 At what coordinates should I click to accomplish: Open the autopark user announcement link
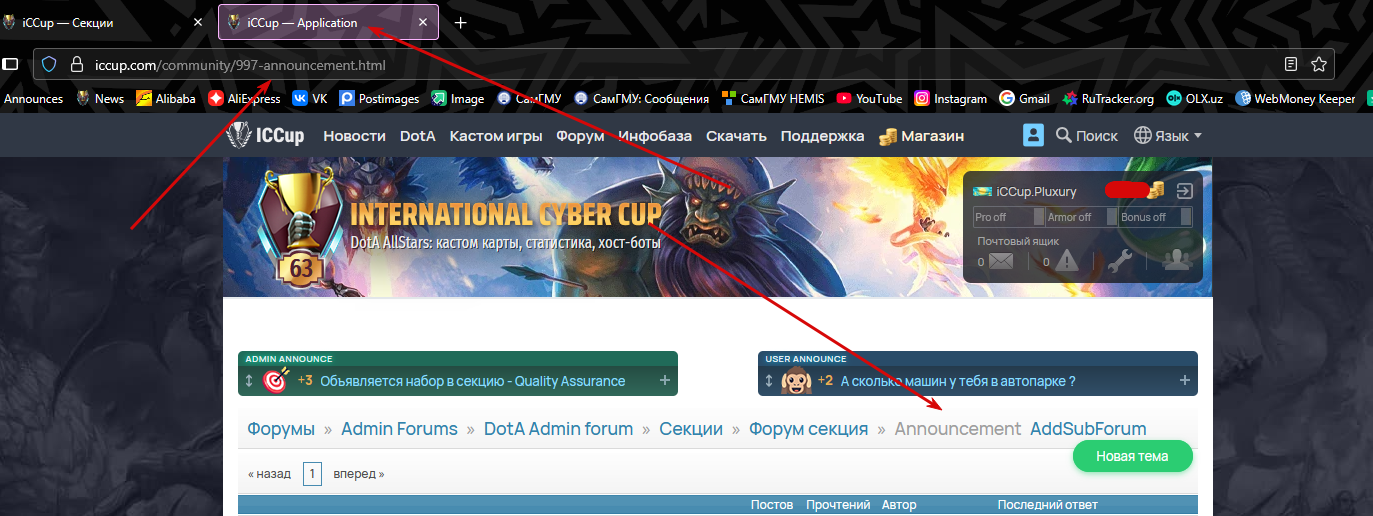[x=958, y=381]
